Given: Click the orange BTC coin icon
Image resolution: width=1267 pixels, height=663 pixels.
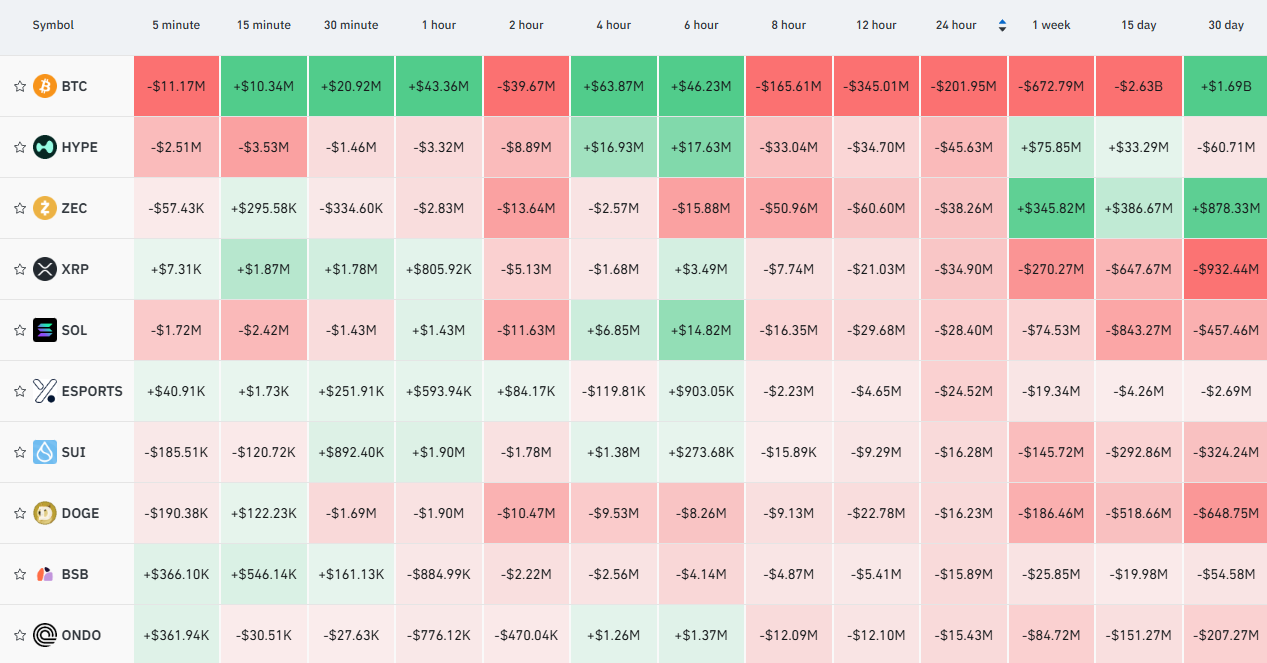Looking at the screenshot, I should click(x=45, y=86).
